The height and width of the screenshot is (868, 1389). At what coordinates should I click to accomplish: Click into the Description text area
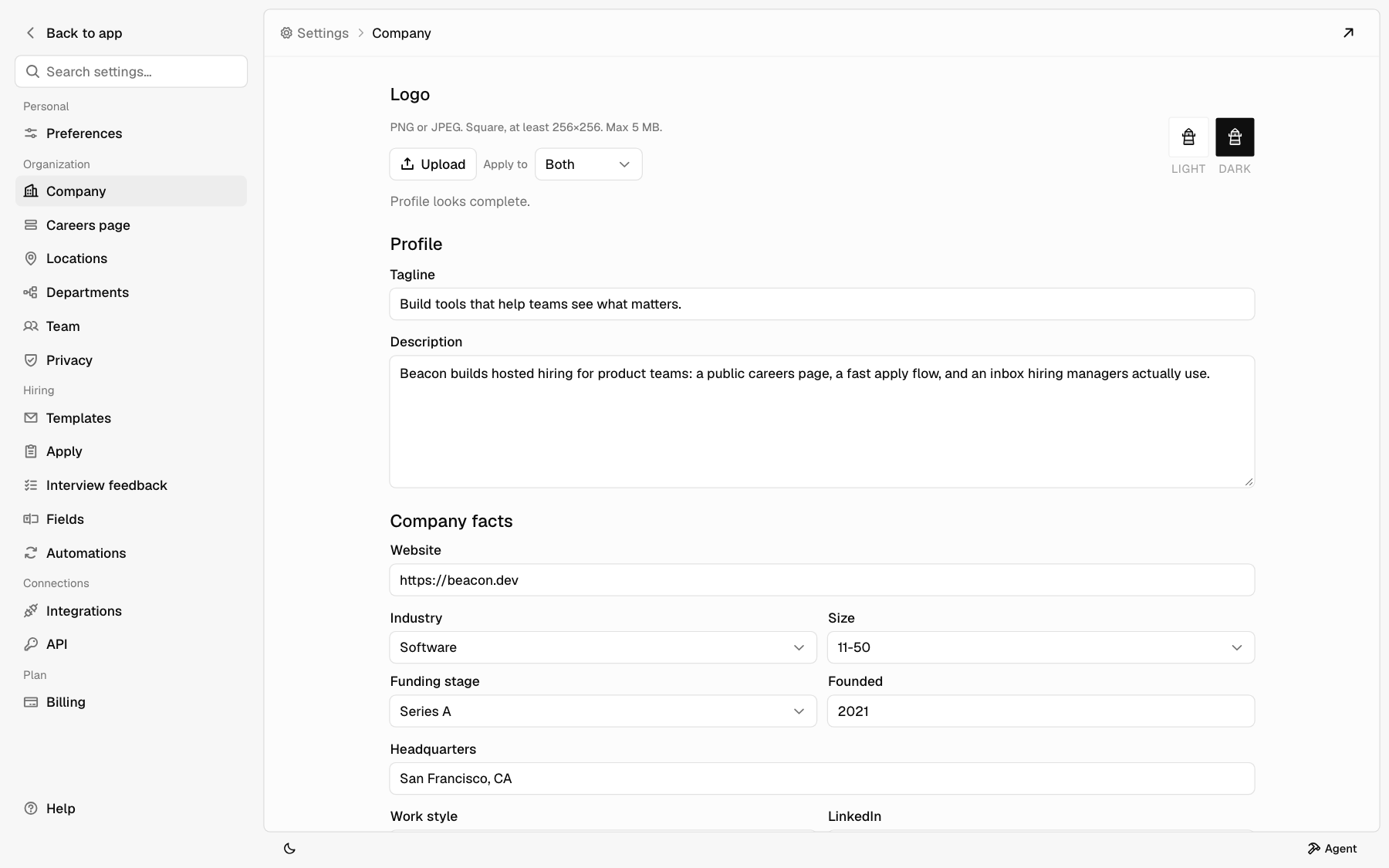(822, 421)
